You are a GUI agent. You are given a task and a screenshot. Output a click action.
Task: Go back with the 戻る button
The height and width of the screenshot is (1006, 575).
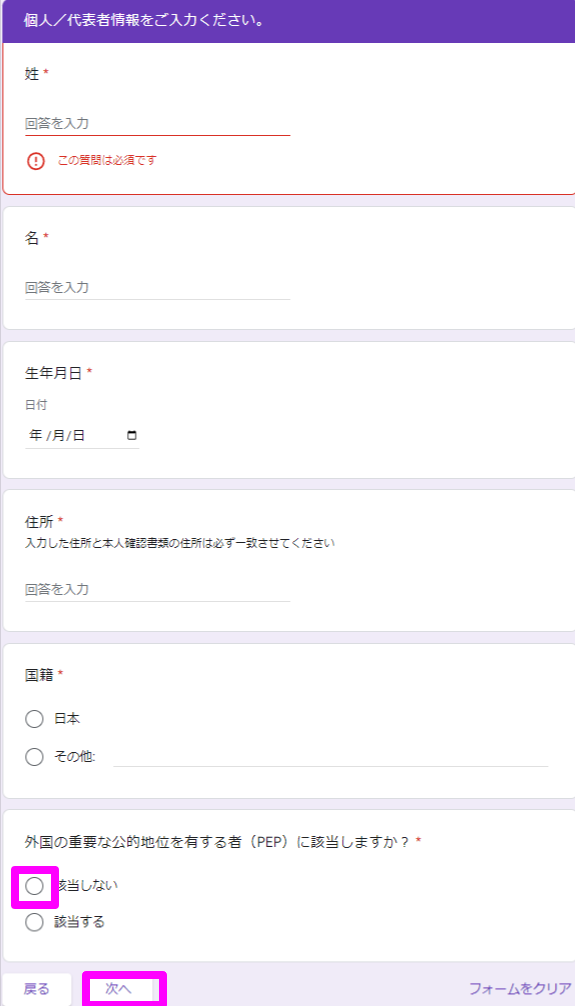[x=37, y=989]
